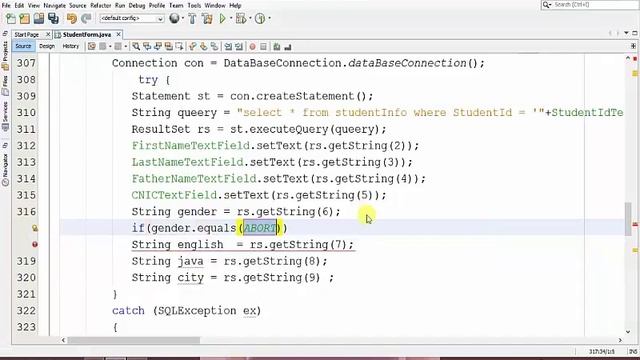Click the selected ABORT text in code
The width and height of the screenshot is (640, 360).
coord(260,228)
